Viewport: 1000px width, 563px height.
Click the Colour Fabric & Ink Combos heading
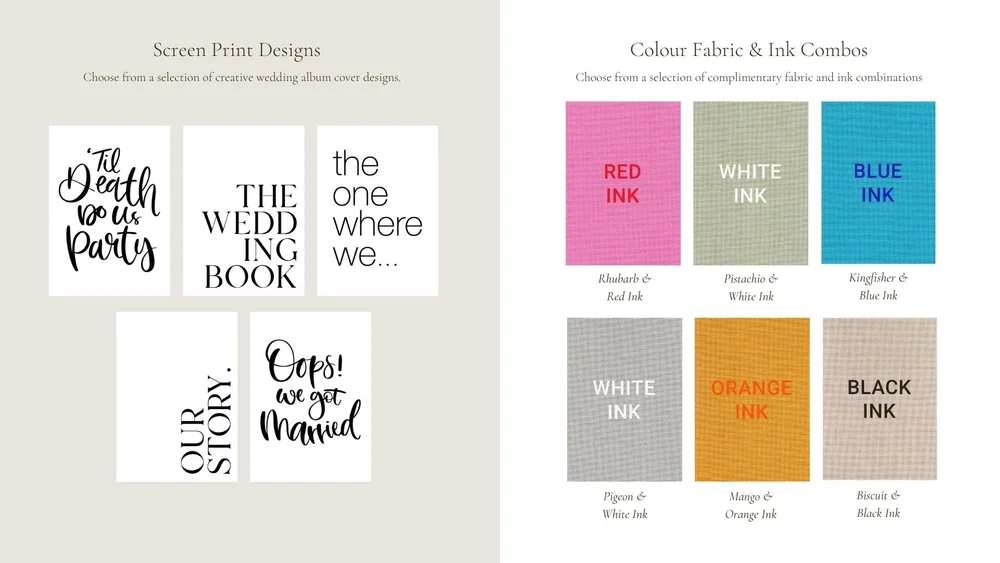(749, 50)
